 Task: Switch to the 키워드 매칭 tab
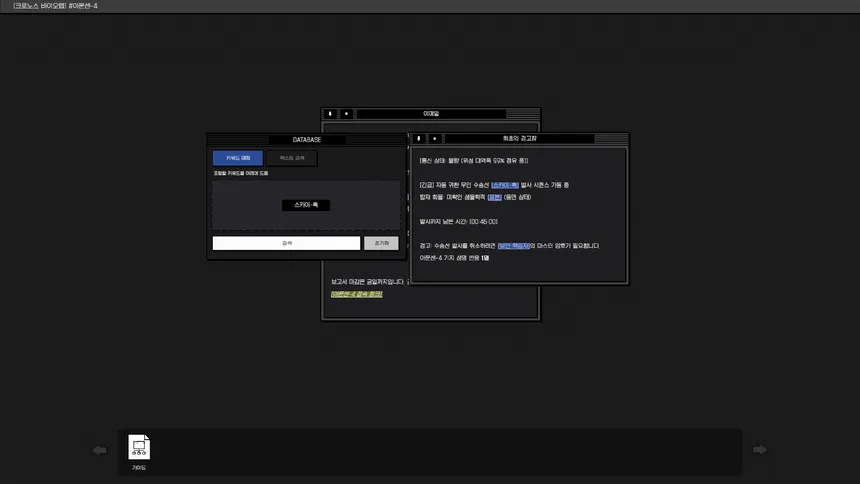point(237,158)
